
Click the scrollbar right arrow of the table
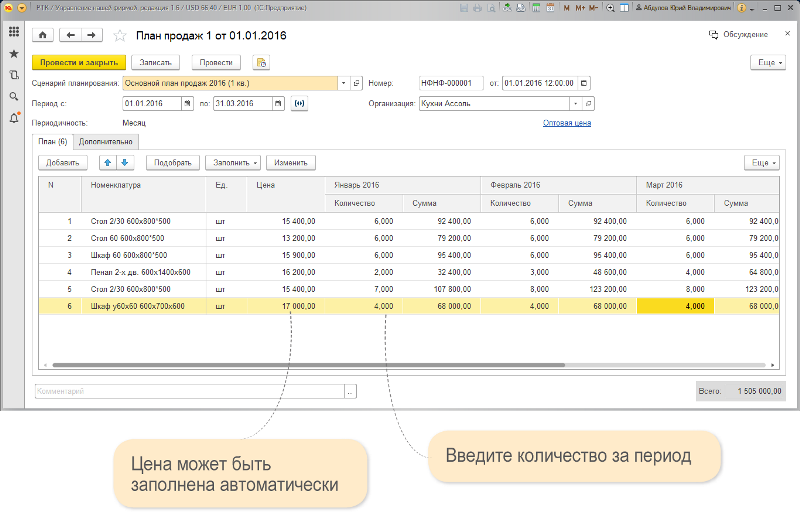tap(772, 365)
